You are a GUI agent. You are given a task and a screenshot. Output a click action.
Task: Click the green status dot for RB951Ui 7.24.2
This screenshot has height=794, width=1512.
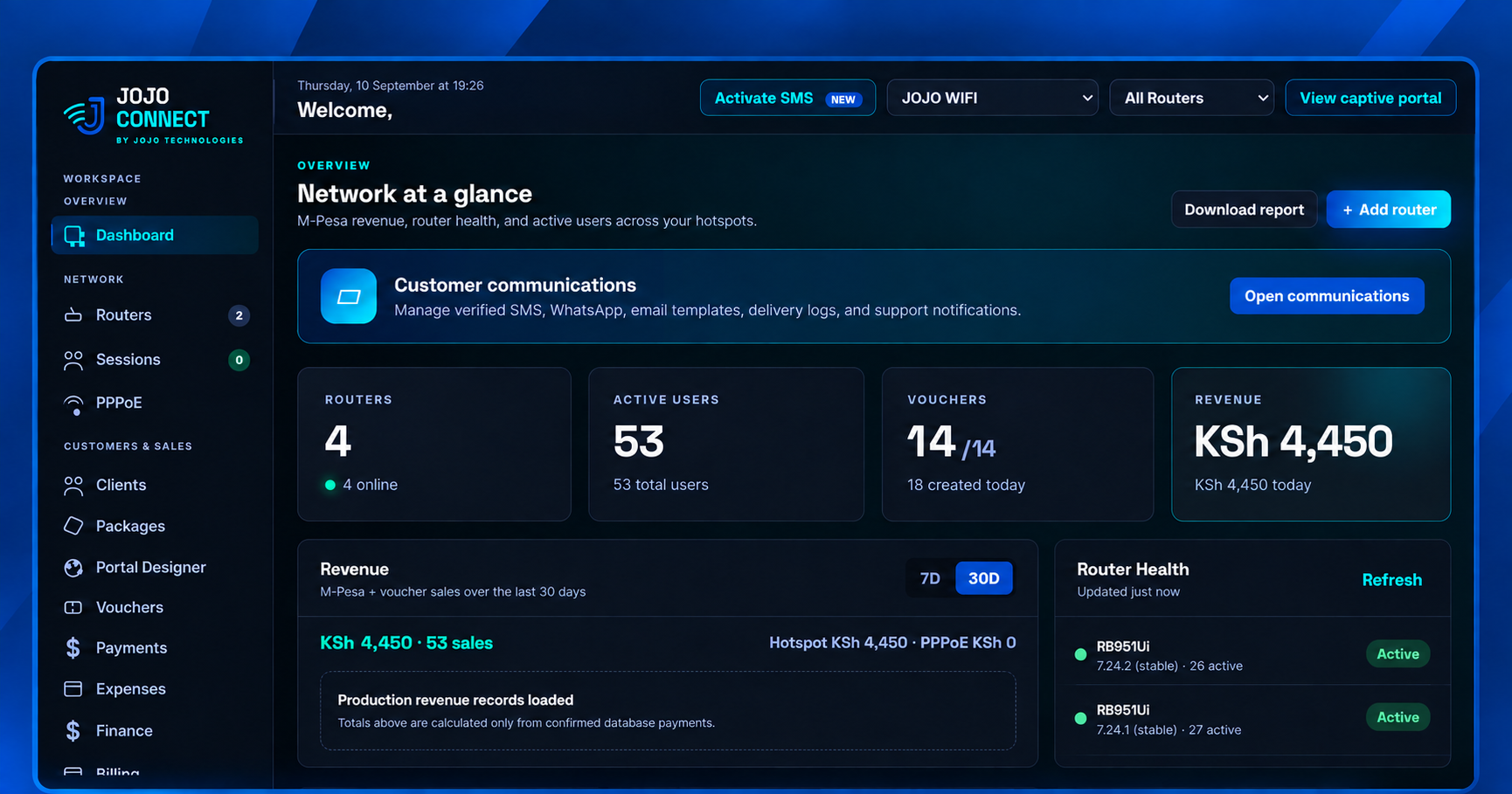pos(1080,654)
